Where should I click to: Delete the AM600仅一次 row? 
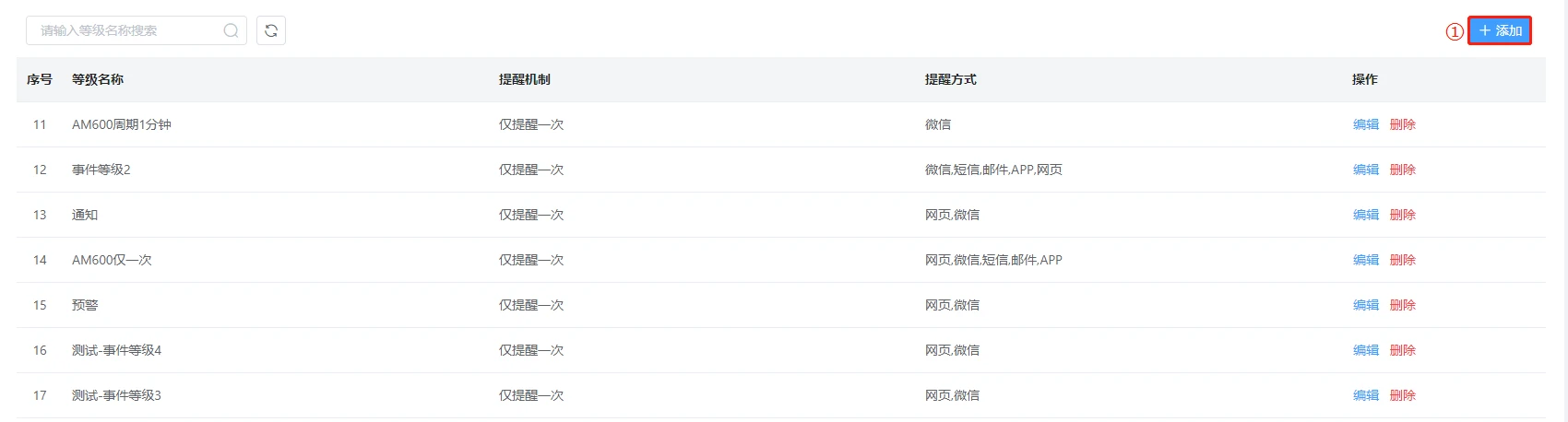[x=1403, y=260]
